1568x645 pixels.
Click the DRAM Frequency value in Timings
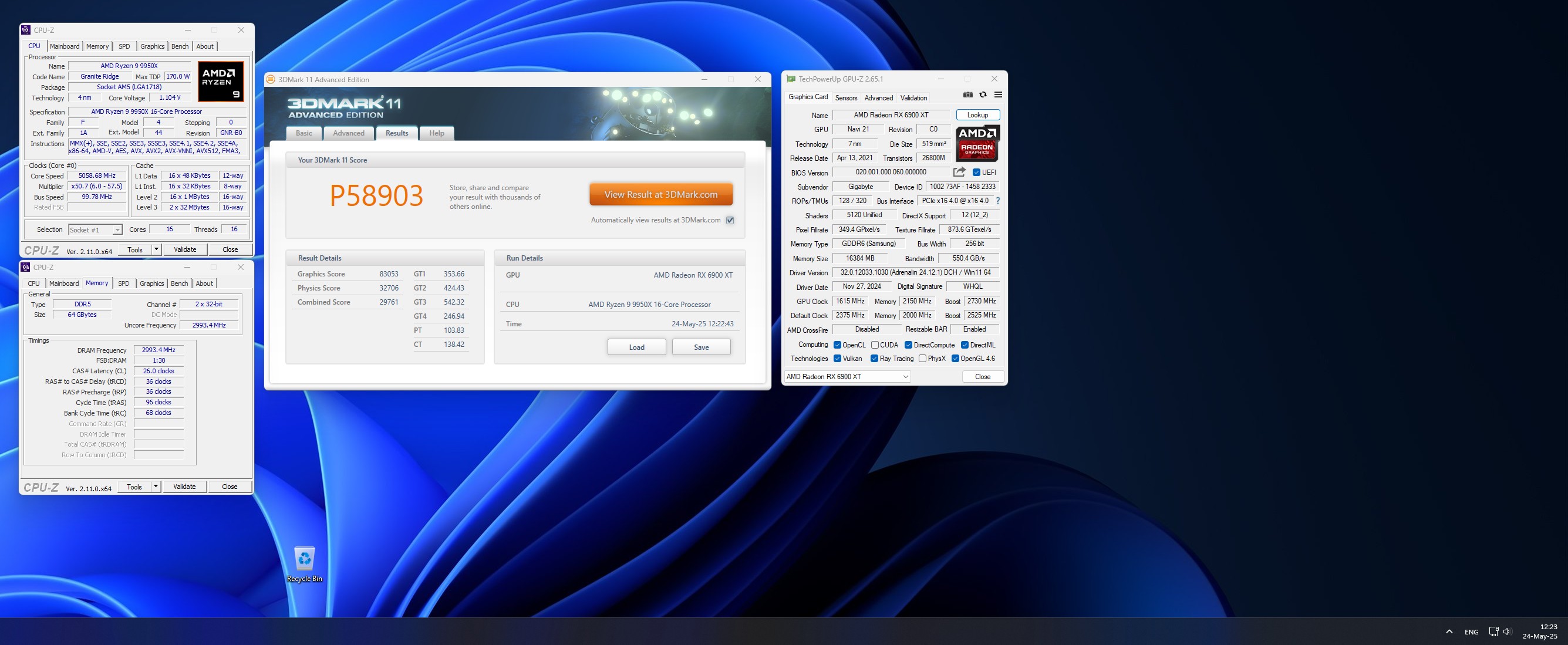[159, 350]
